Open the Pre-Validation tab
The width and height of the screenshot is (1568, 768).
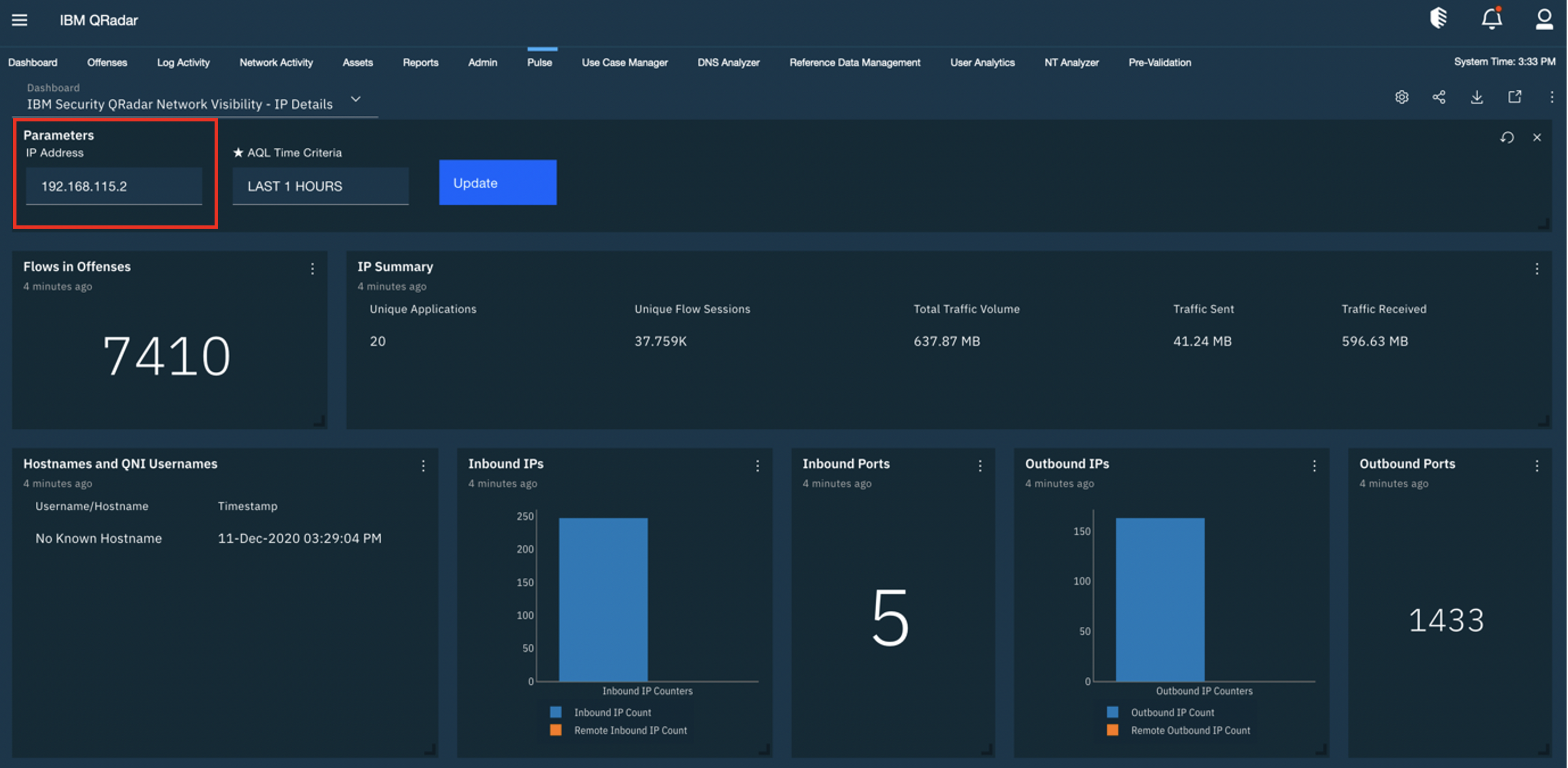tap(1160, 62)
